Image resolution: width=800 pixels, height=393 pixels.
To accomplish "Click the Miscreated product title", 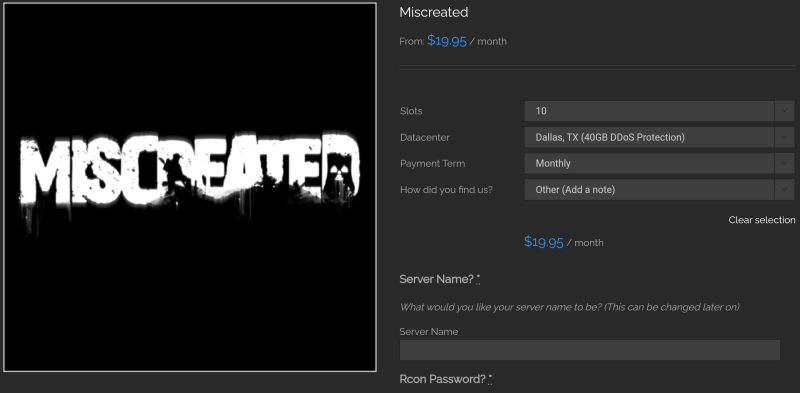I will point(434,12).
